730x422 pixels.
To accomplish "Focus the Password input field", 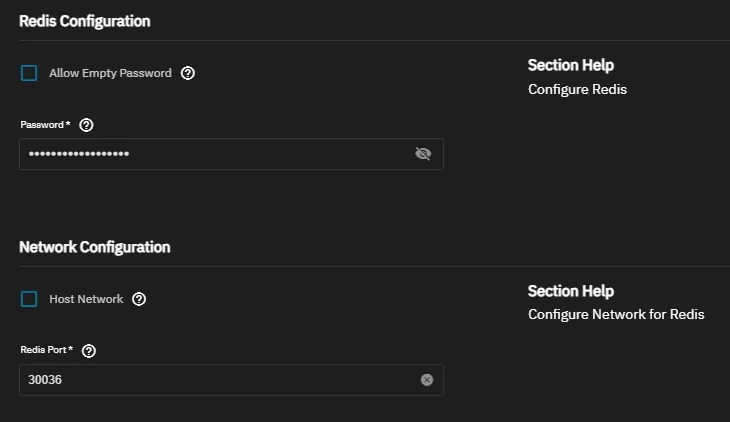I will tap(215, 154).
